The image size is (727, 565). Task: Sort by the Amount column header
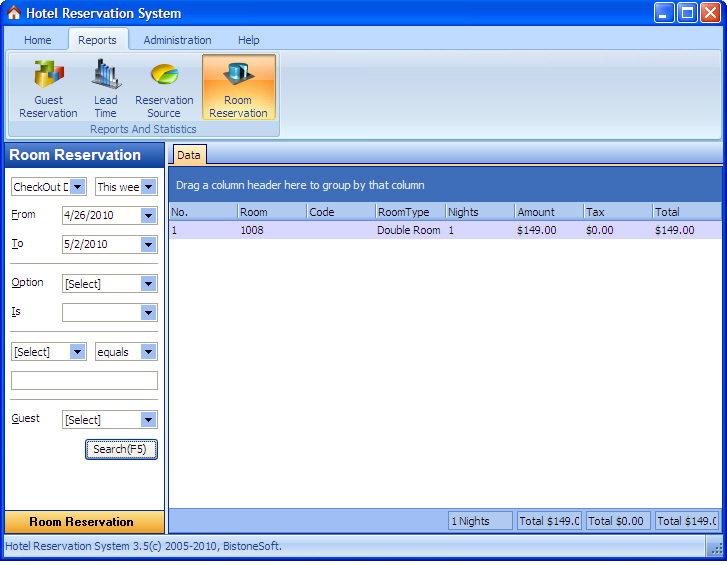click(x=549, y=212)
